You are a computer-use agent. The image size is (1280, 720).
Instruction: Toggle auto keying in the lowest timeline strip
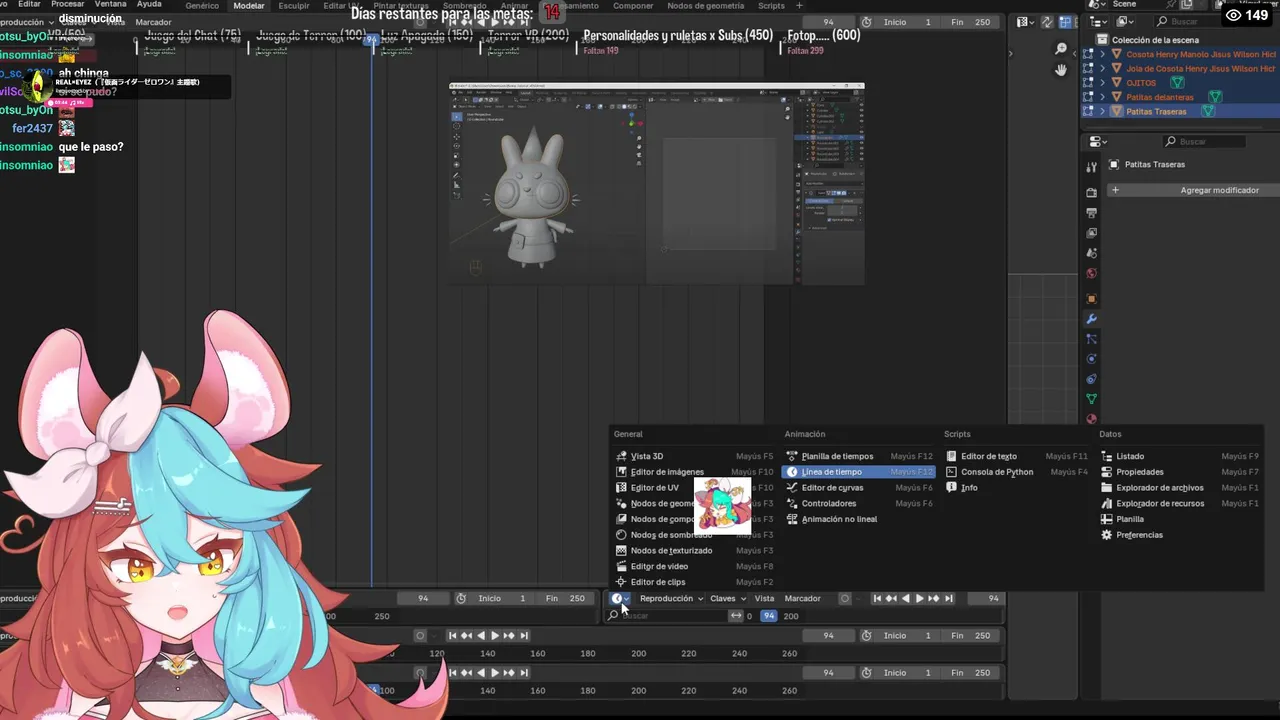click(420, 673)
